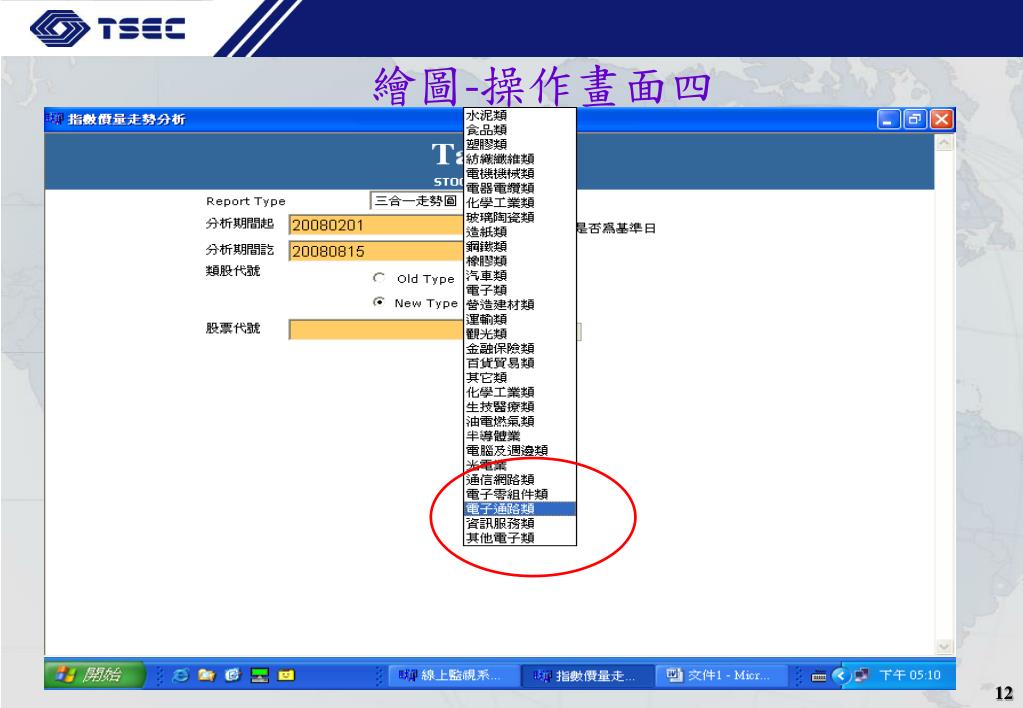Choose 水泥類 from the list

tap(519, 115)
